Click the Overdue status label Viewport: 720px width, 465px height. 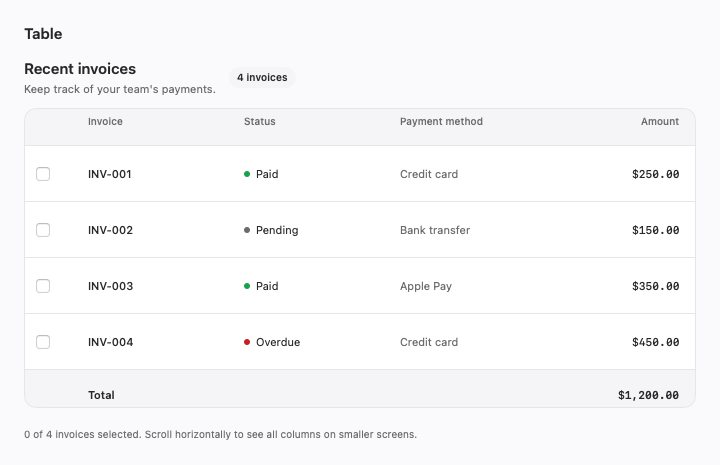click(x=278, y=342)
